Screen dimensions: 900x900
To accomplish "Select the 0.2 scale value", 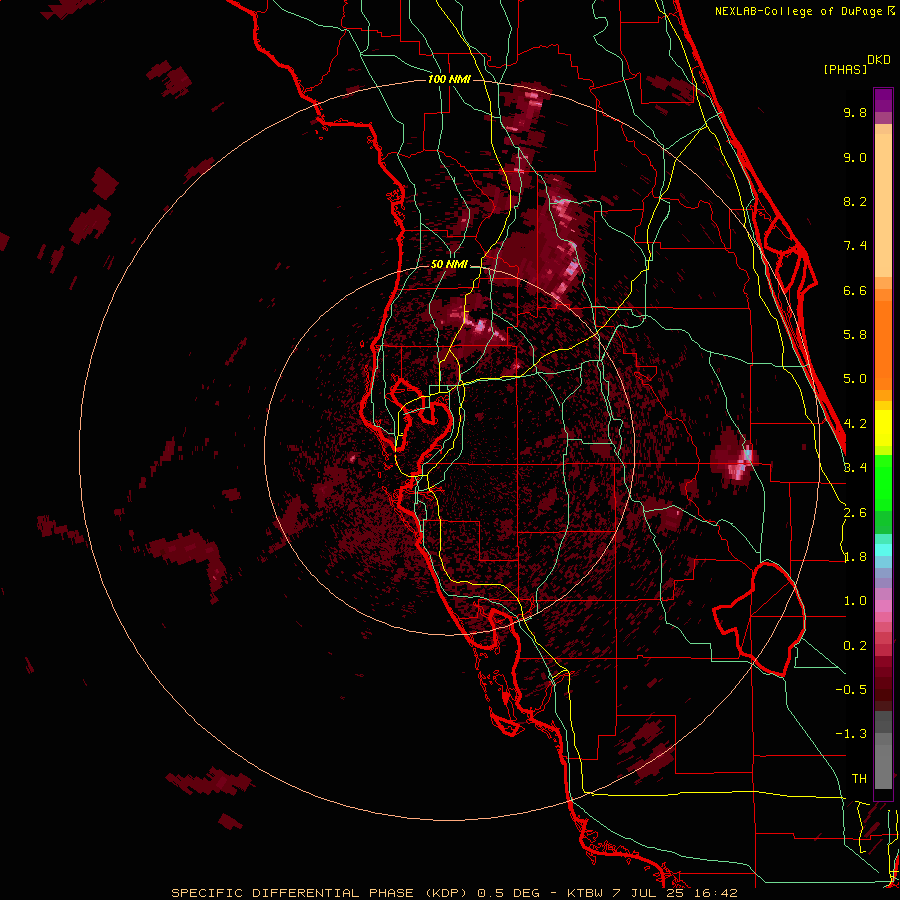I will pos(855,646).
